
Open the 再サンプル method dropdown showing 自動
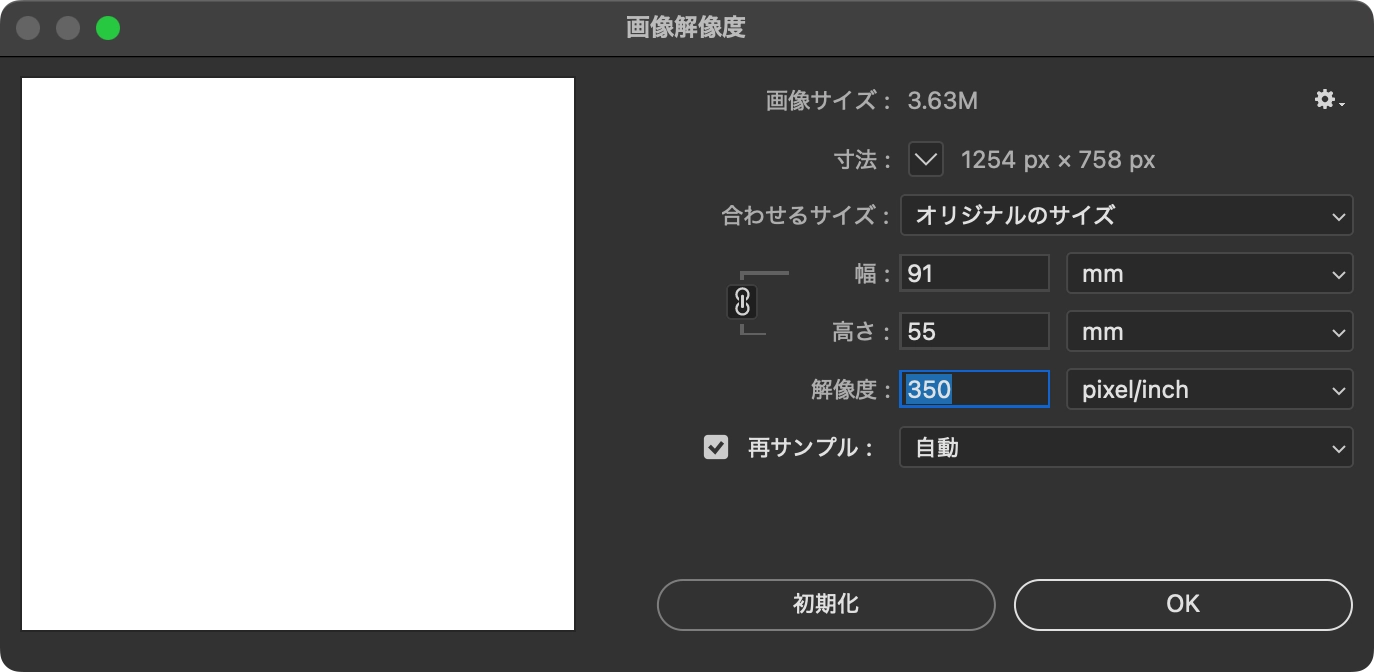coord(1126,448)
